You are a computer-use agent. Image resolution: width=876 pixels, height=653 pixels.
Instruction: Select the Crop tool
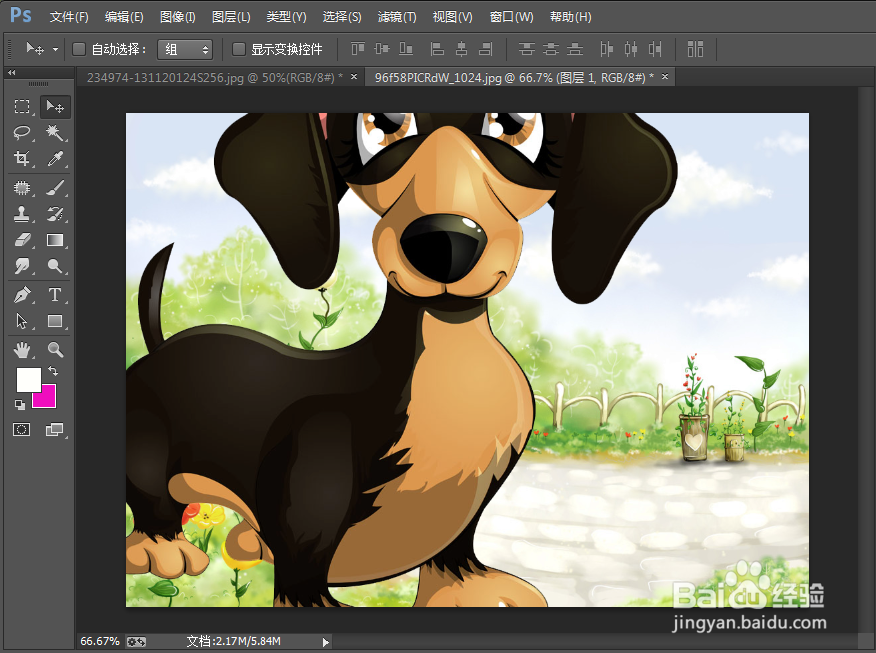(22, 159)
